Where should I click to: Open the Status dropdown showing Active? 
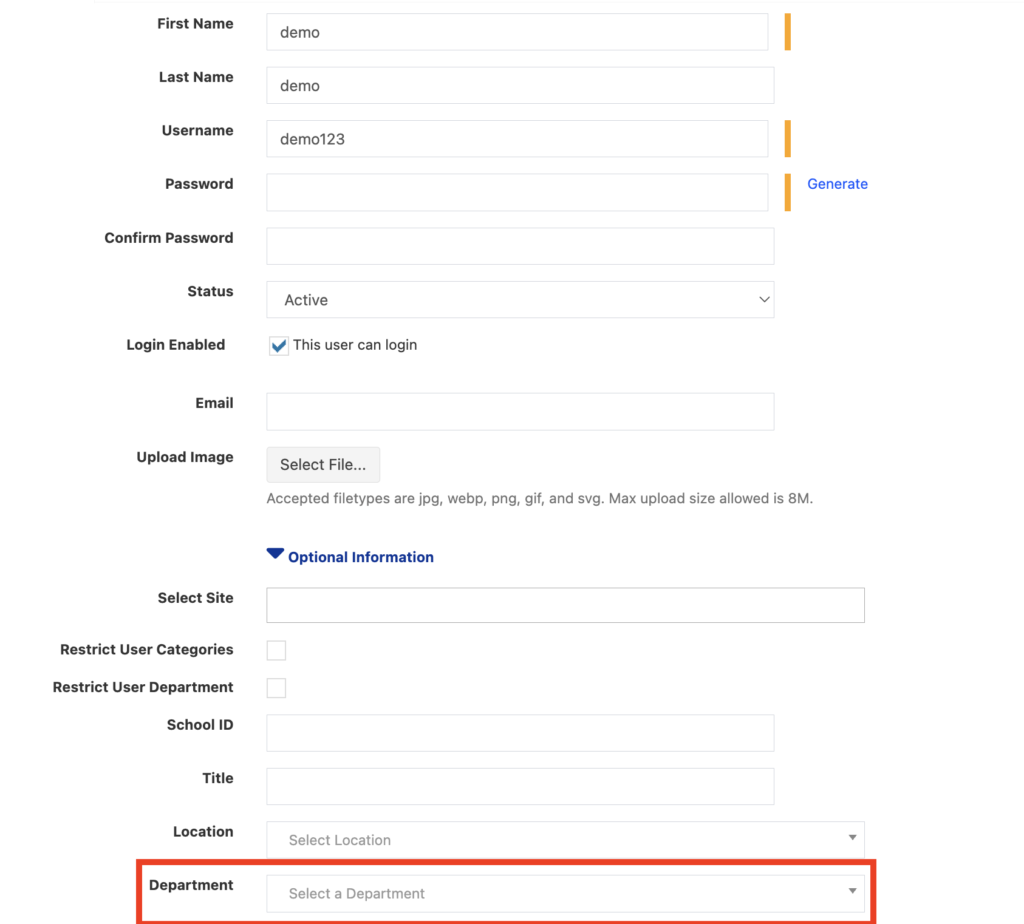(x=519, y=300)
